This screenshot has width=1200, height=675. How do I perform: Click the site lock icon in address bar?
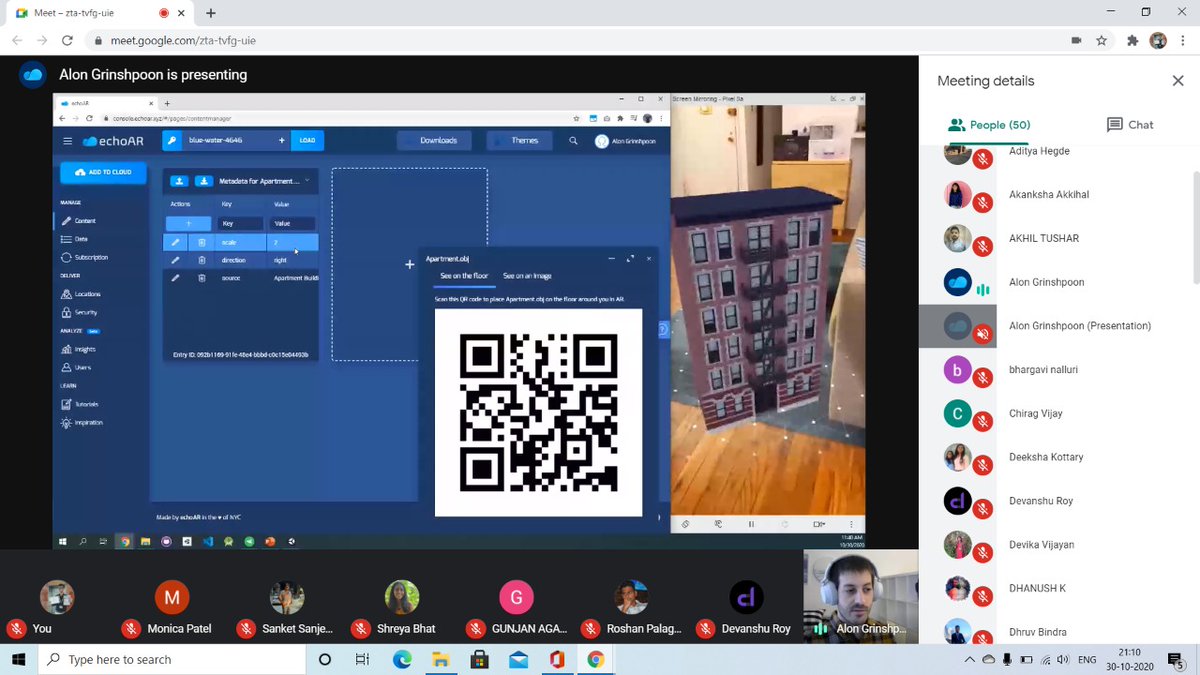click(x=97, y=41)
